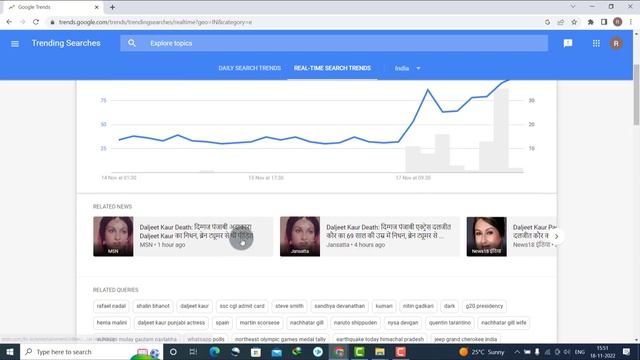The width and height of the screenshot is (640, 360).
Task: Click the page vertical scrollbar thumb
Action: coord(636,95)
